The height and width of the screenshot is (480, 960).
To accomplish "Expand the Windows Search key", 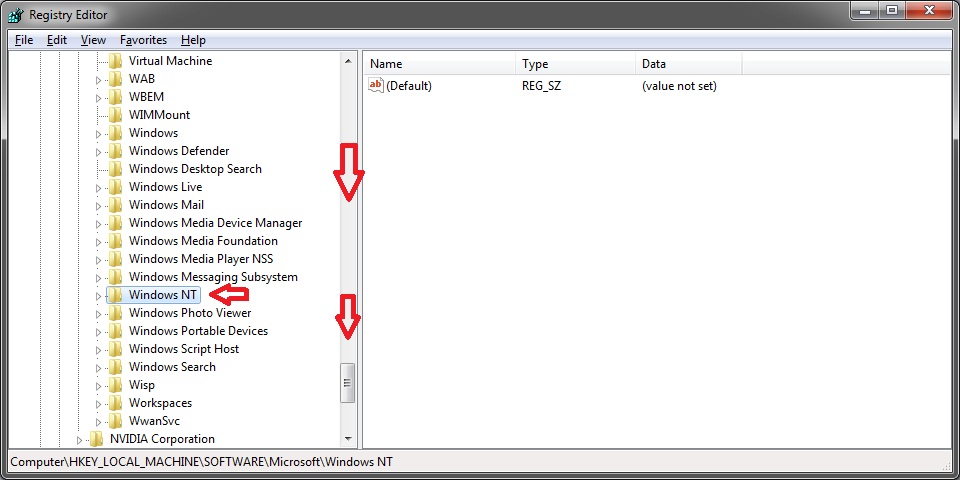I will coord(98,367).
